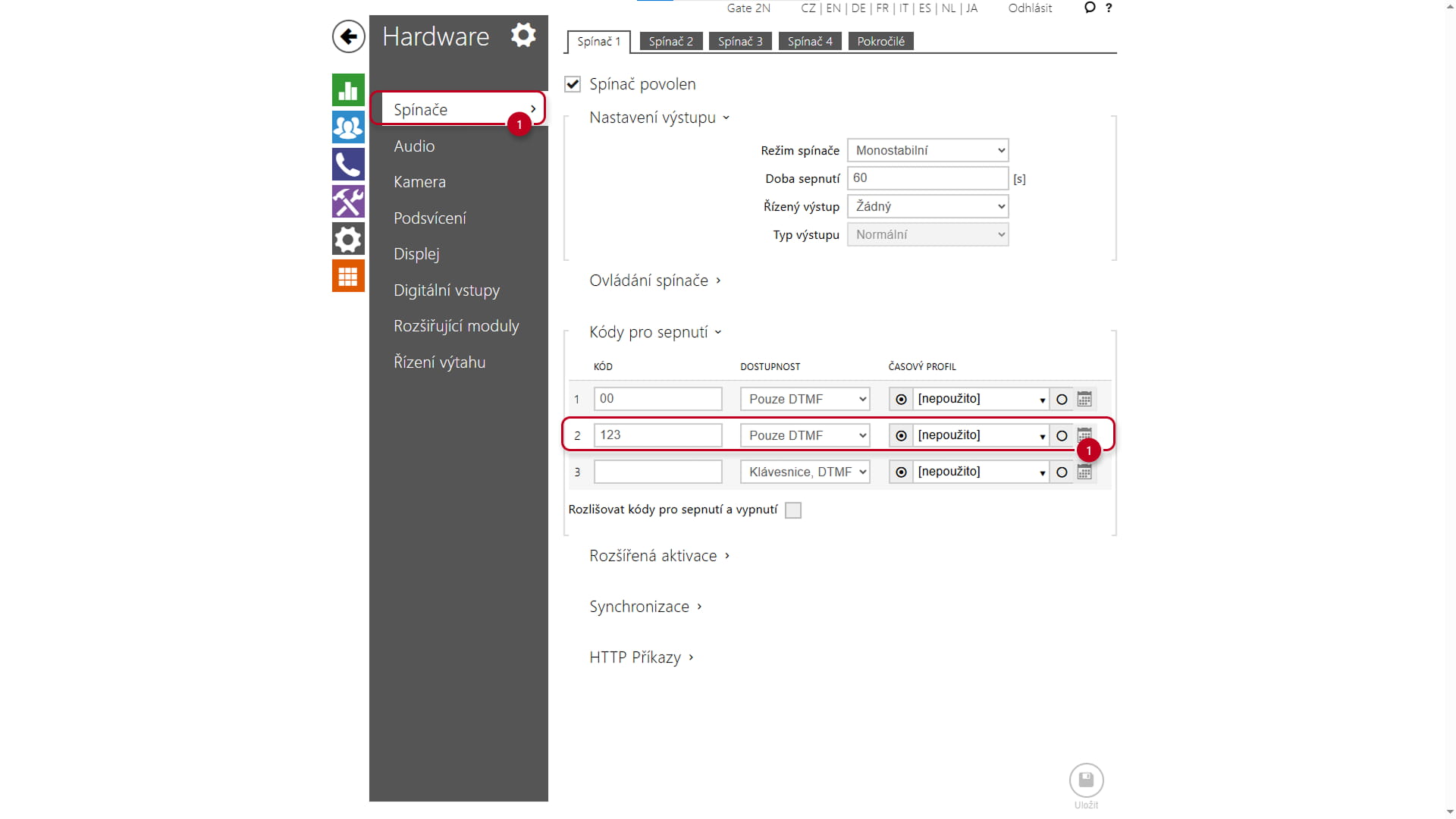Image resolution: width=1456 pixels, height=819 pixels.
Task: Open Řízený výstup Žádný dropdown
Action: point(927,206)
